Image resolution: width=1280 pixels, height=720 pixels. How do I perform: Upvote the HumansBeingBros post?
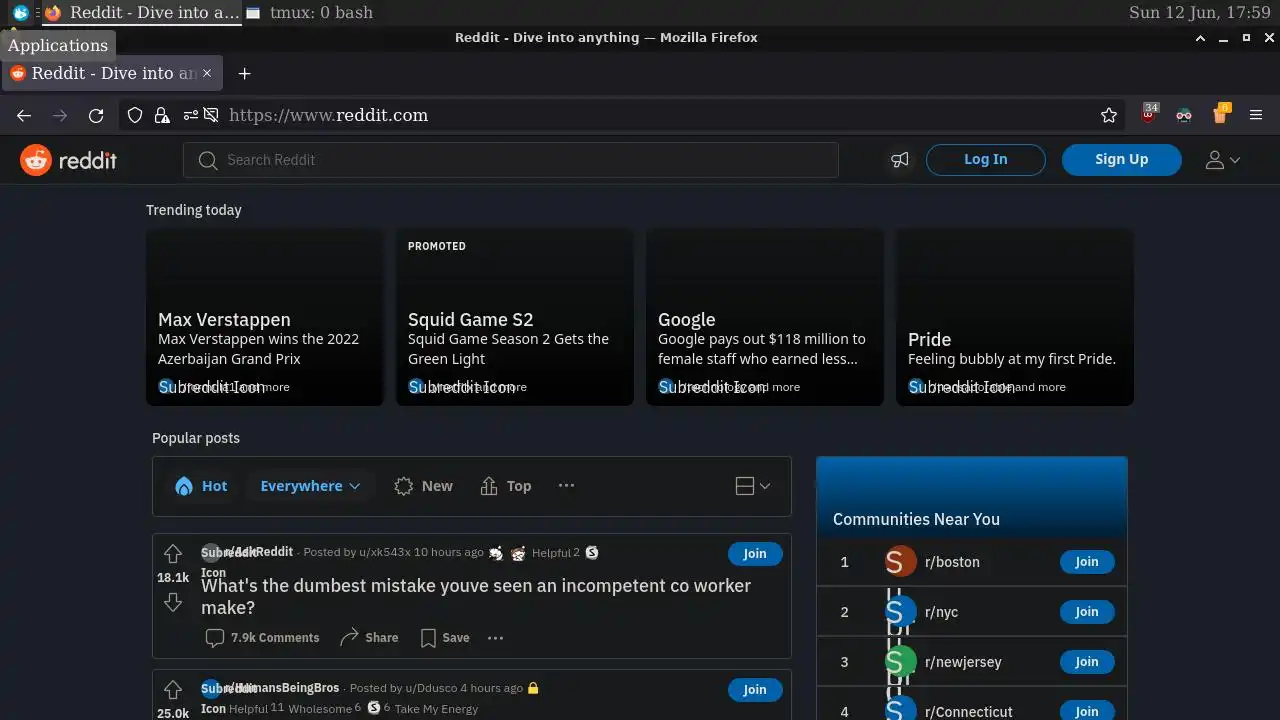(173, 689)
